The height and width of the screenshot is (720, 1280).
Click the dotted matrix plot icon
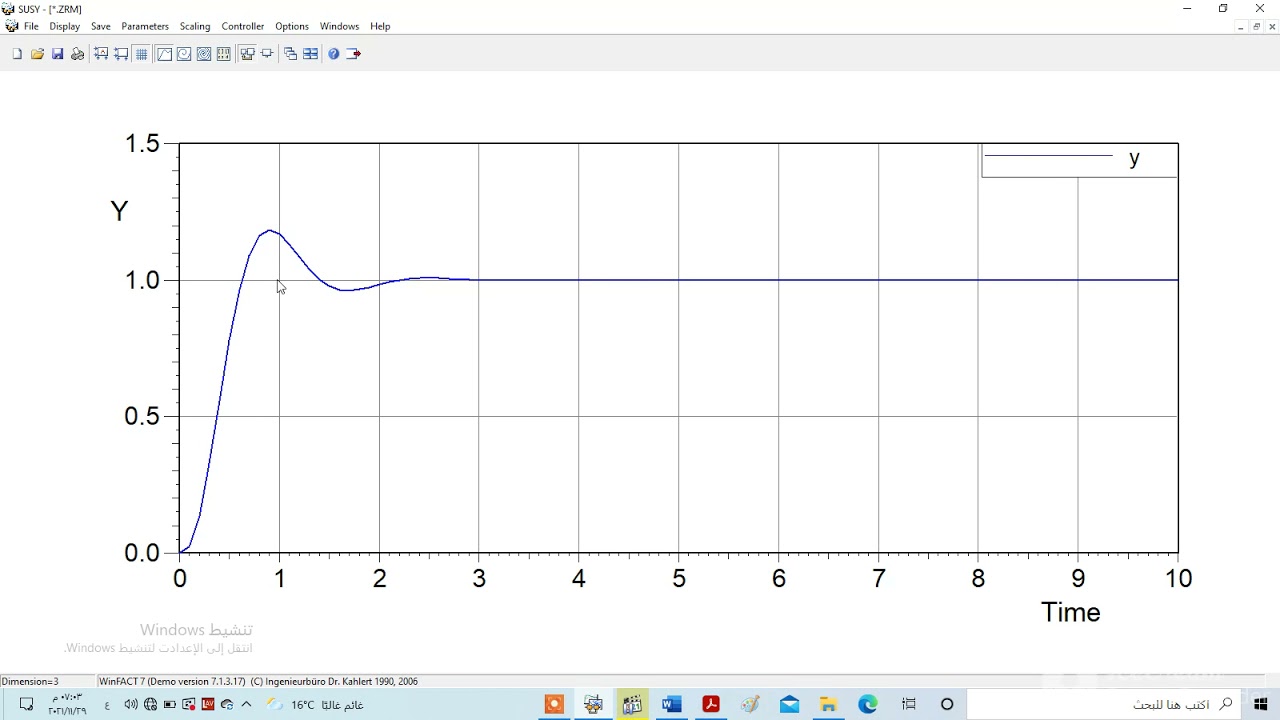click(223, 54)
